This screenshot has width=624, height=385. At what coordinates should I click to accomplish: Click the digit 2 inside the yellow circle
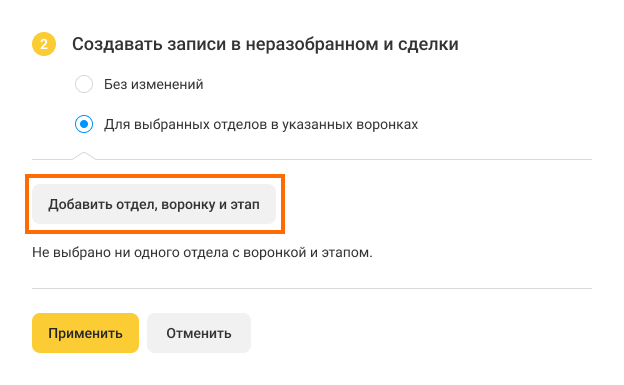(x=44, y=44)
